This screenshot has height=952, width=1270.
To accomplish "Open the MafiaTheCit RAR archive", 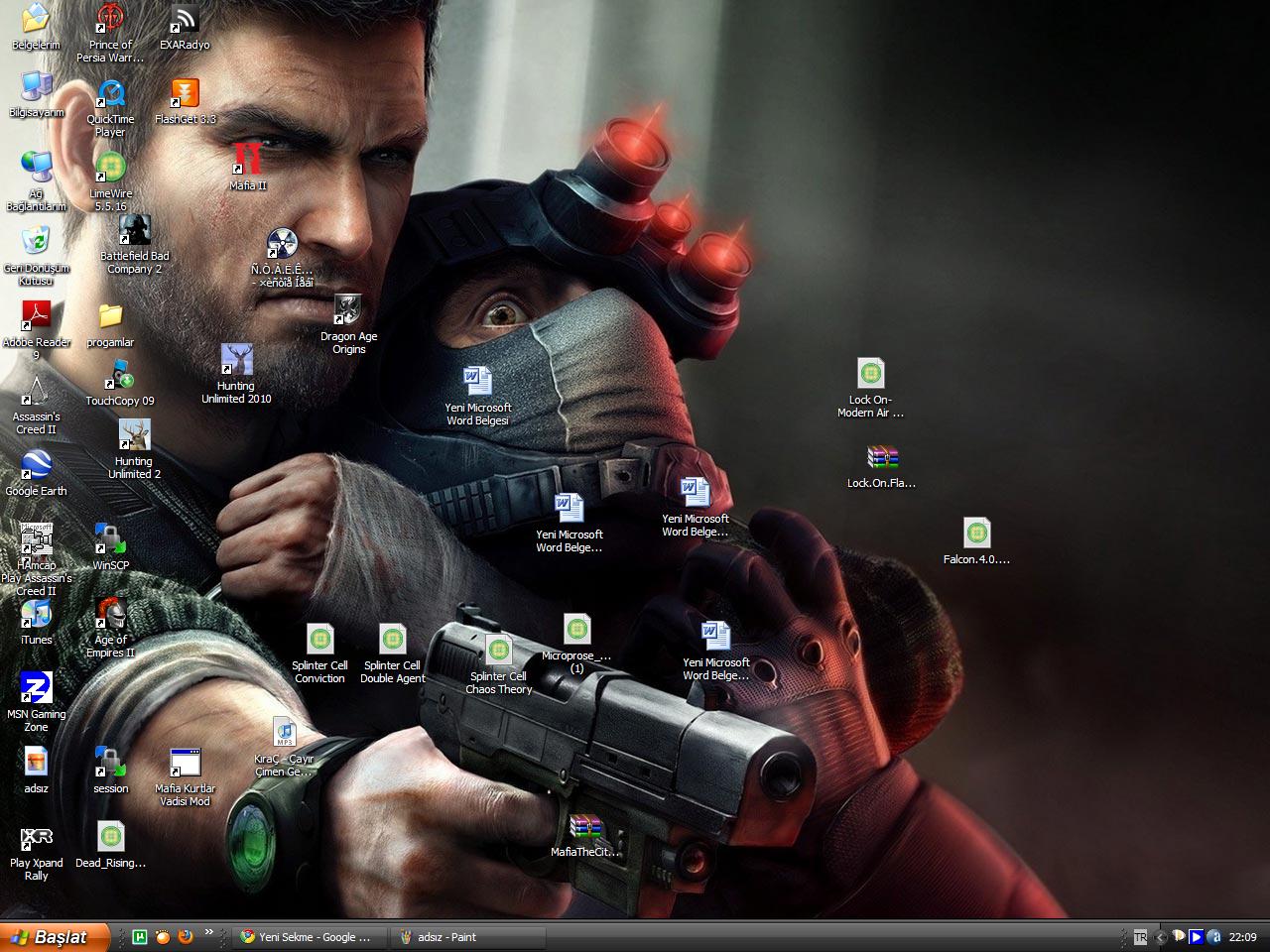I will tap(585, 825).
